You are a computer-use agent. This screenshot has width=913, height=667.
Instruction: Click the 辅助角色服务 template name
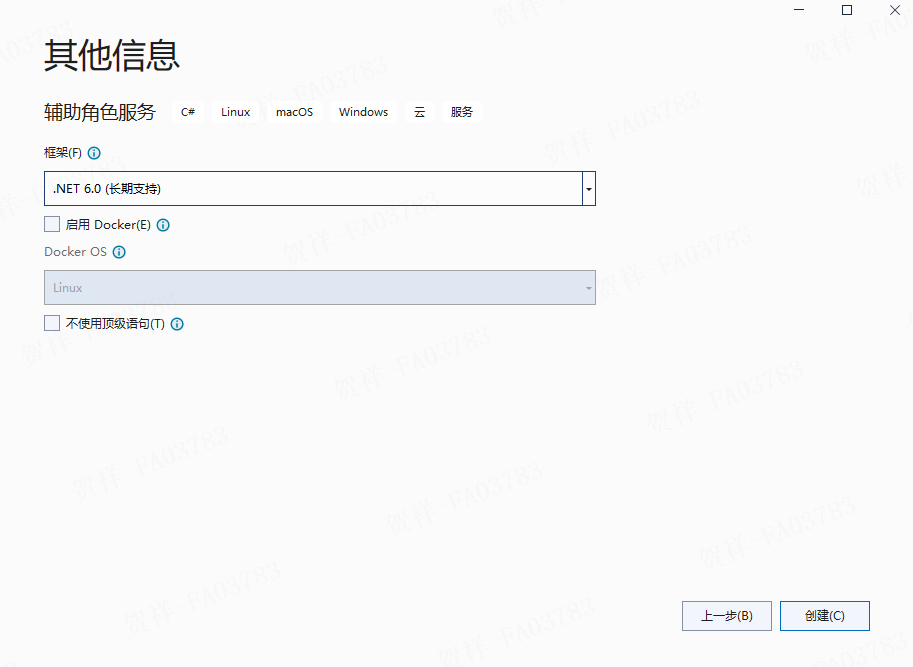[x=100, y=112]
